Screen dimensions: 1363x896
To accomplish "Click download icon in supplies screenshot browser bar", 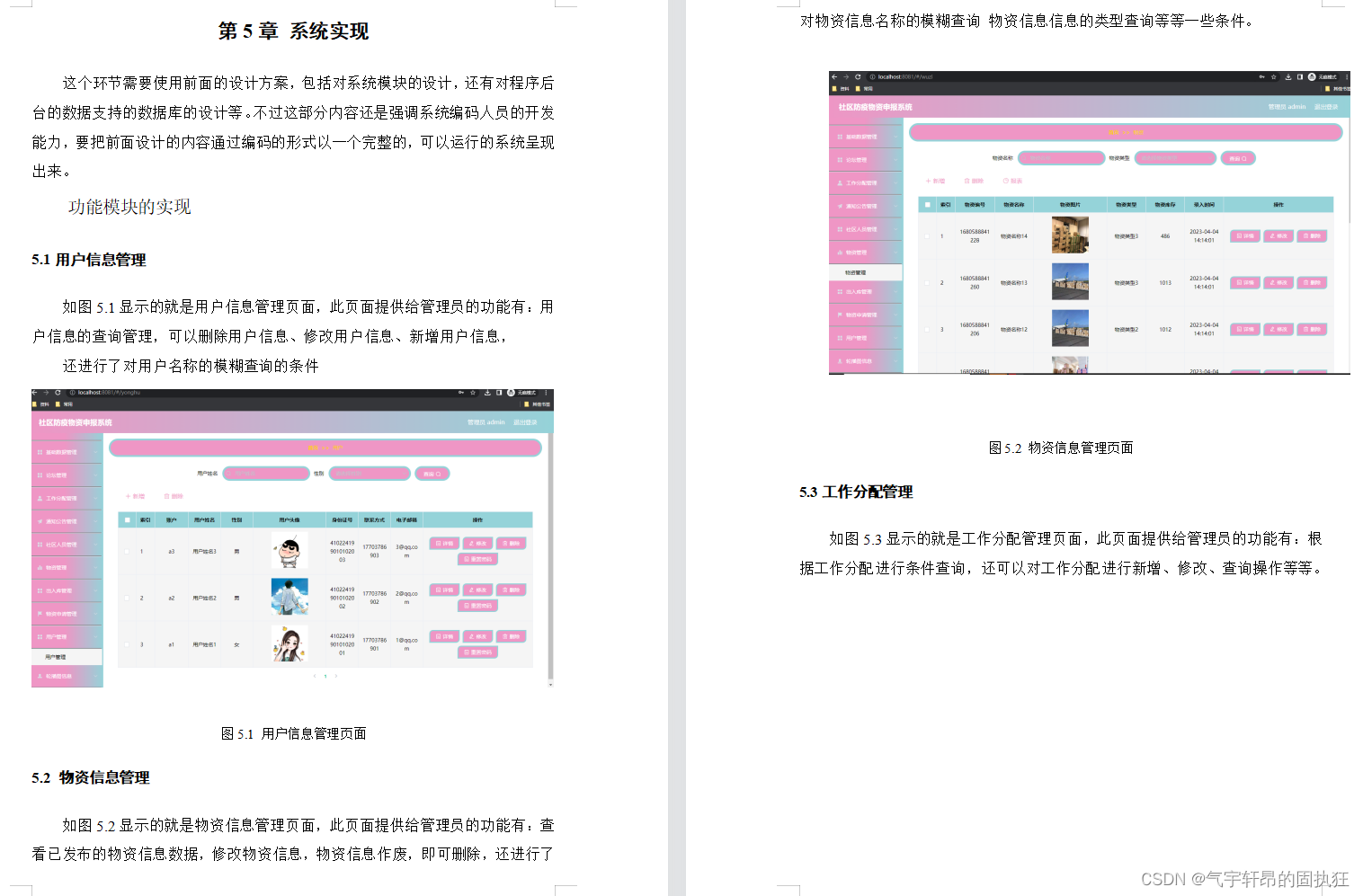I will 1287,76.
